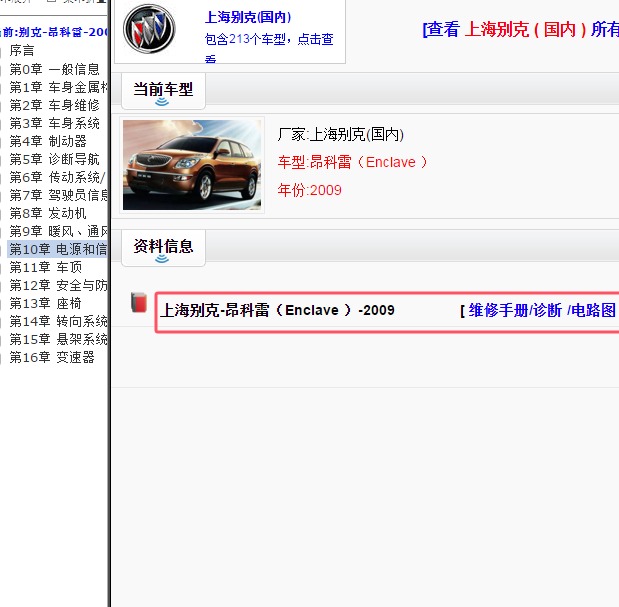
Task: Open 第15章 悬架系统
Action: tap(58, 339)
